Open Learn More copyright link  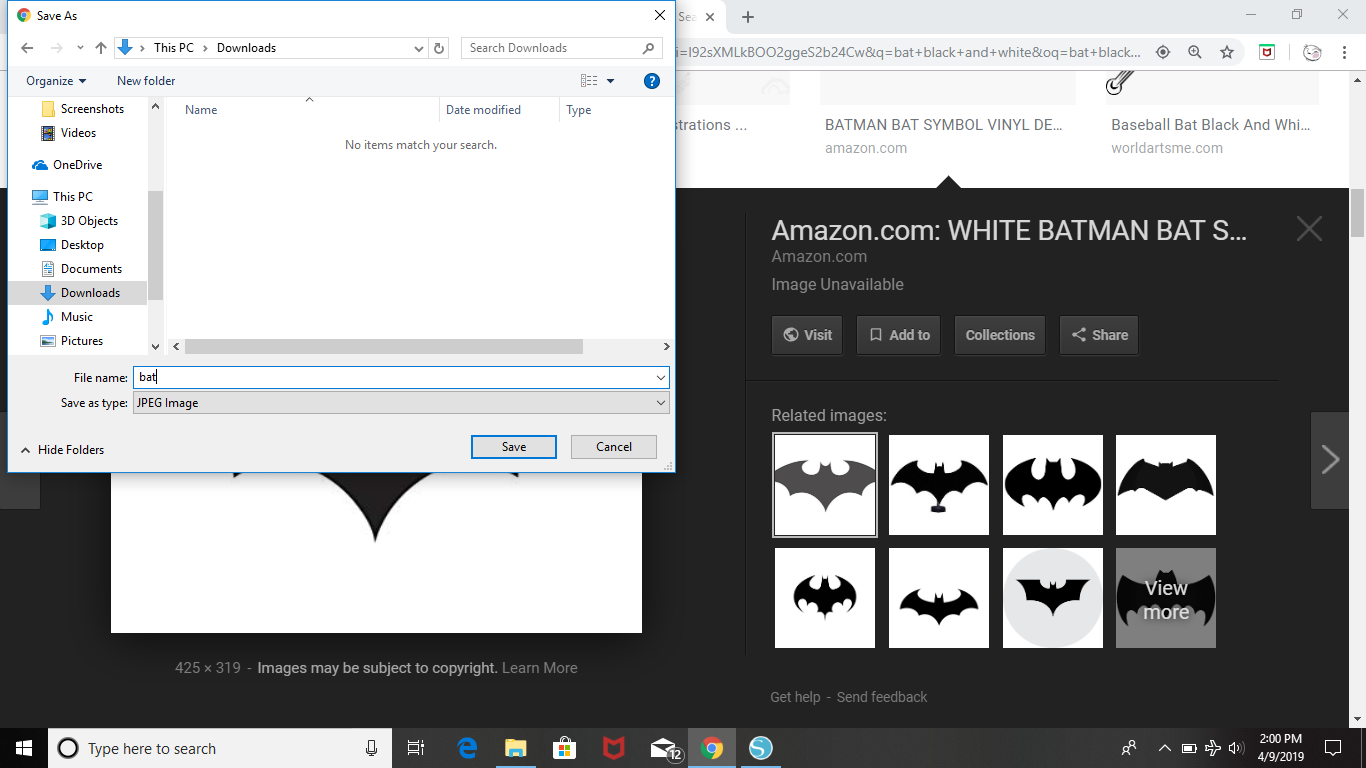[540, 668]
